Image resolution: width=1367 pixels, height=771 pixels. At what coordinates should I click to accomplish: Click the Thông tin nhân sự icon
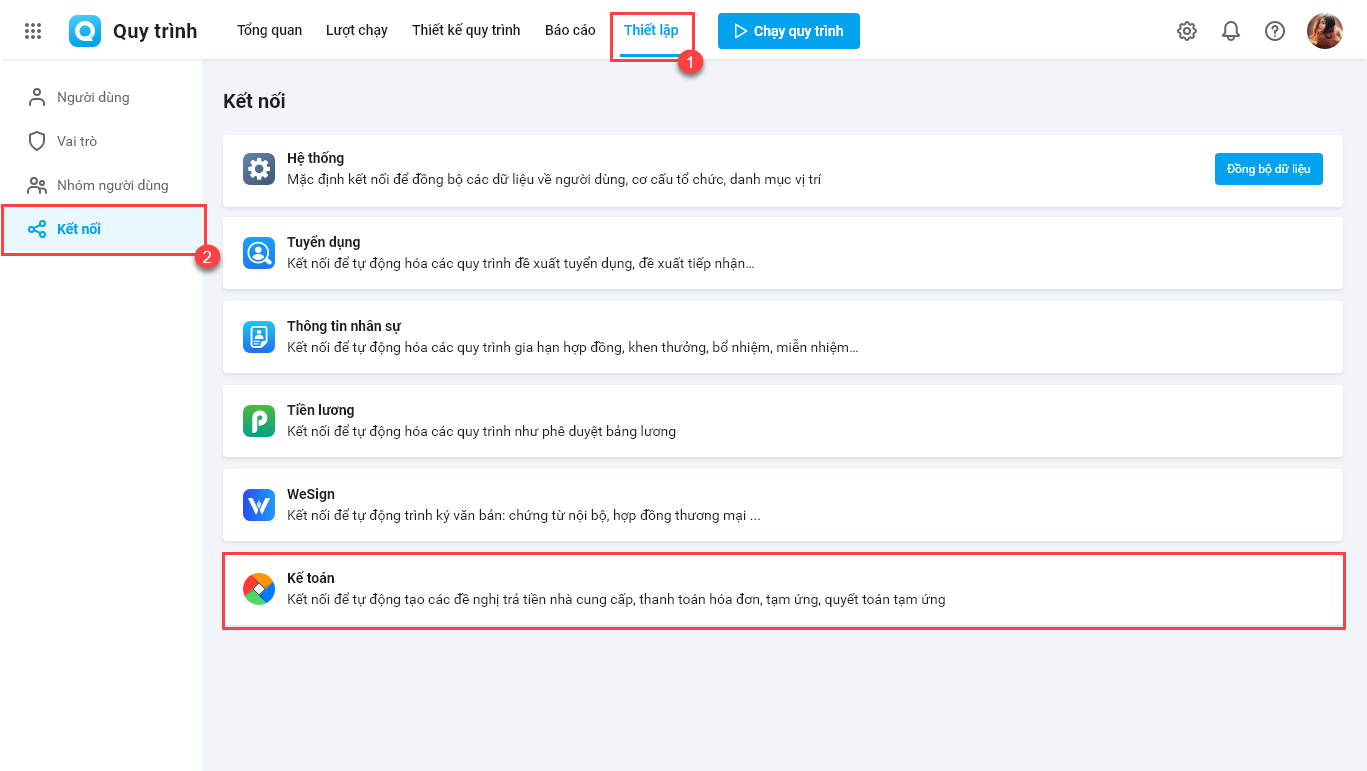click(259, 337)
